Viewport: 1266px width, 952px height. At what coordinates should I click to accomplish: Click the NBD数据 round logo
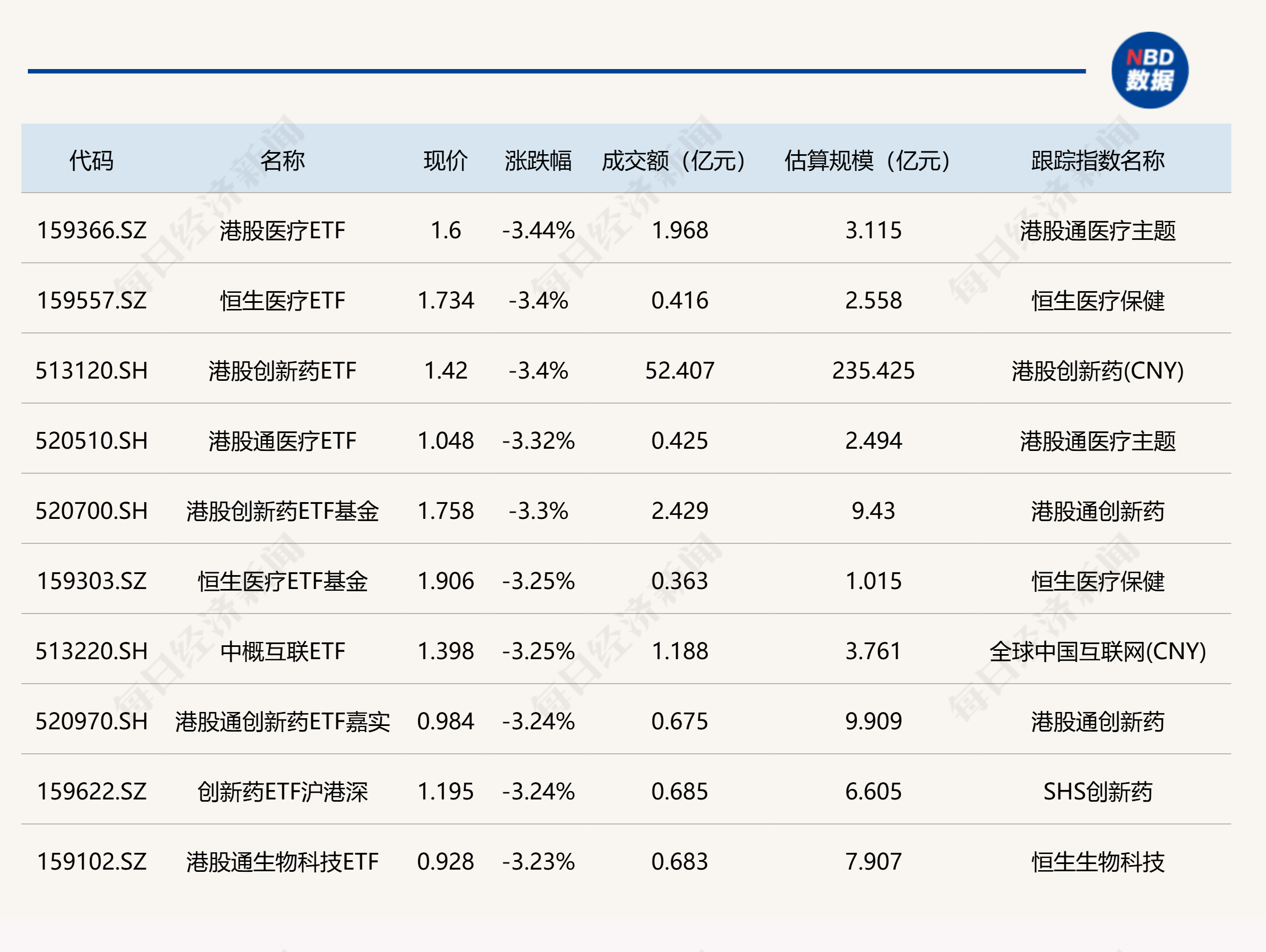1149,70
